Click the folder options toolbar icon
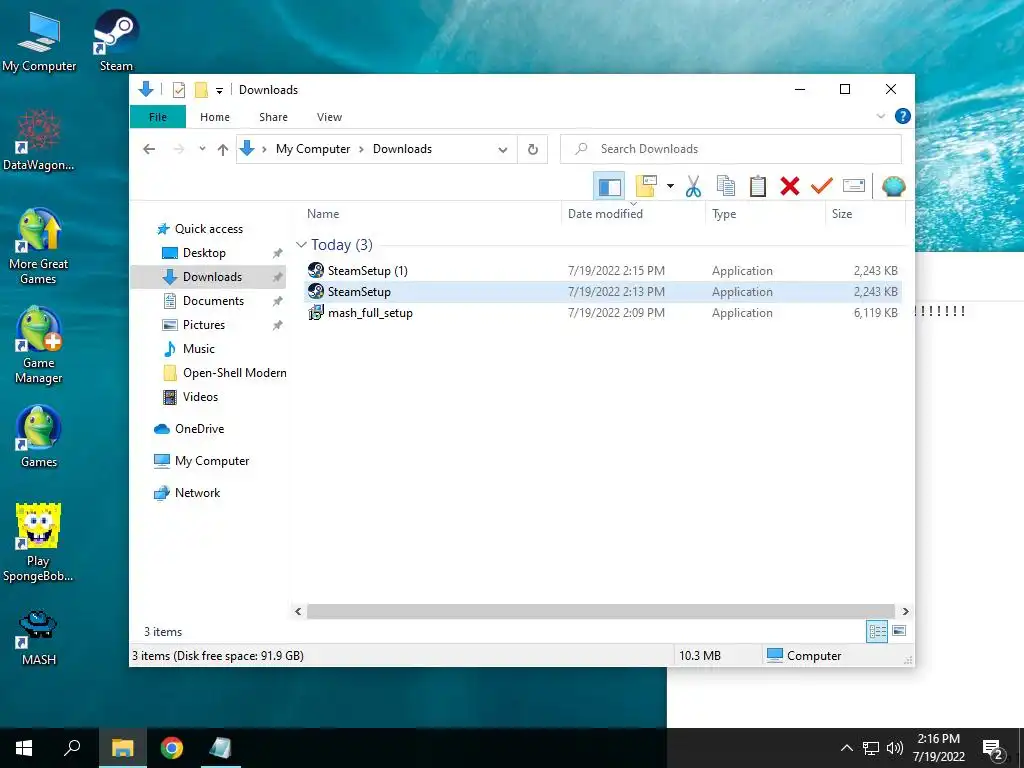Viewport: 1024px width, 768px height. point(646,186)
